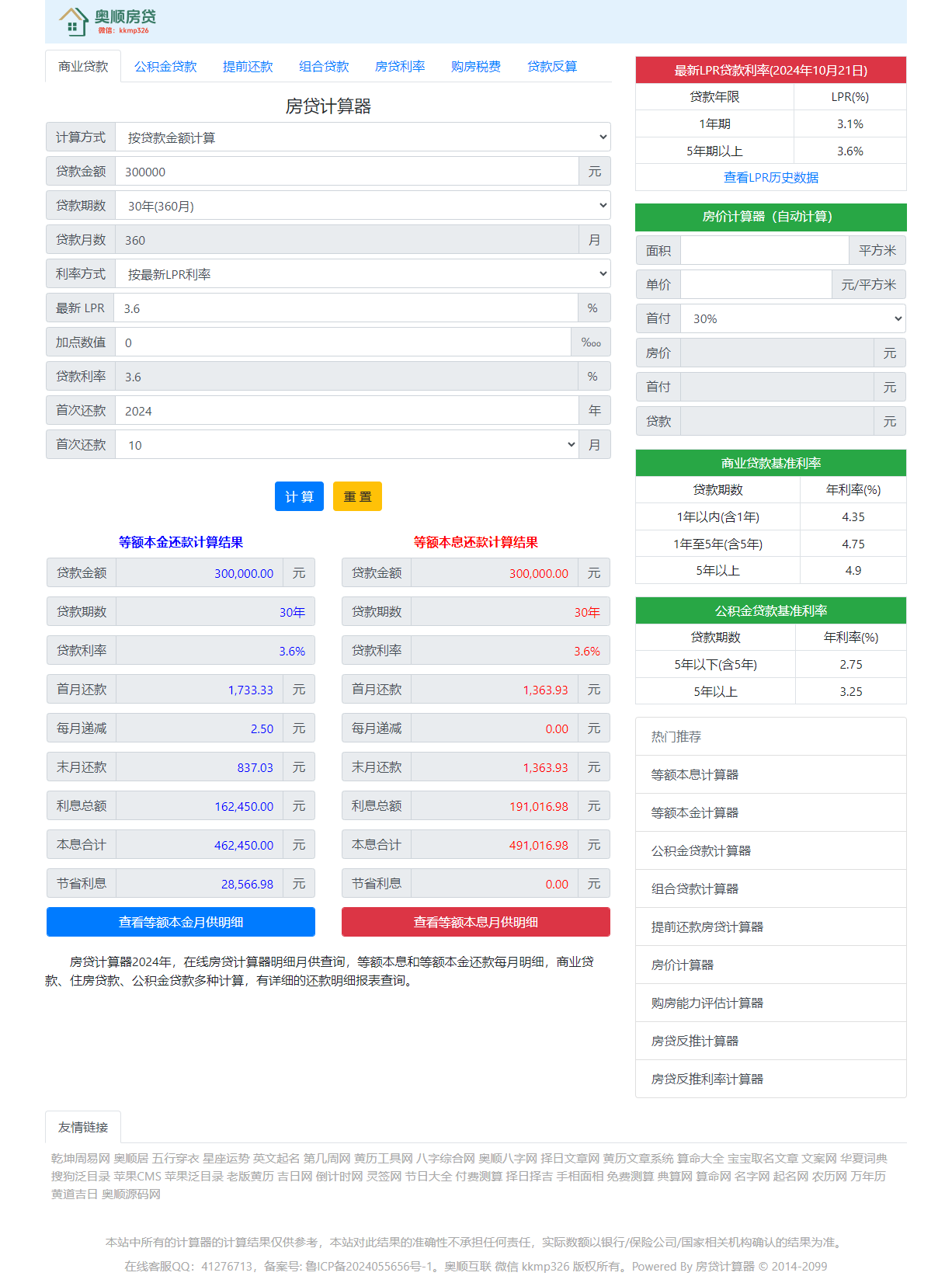
Task: Open the 购房税费 tab
Action: click(475, 67)
